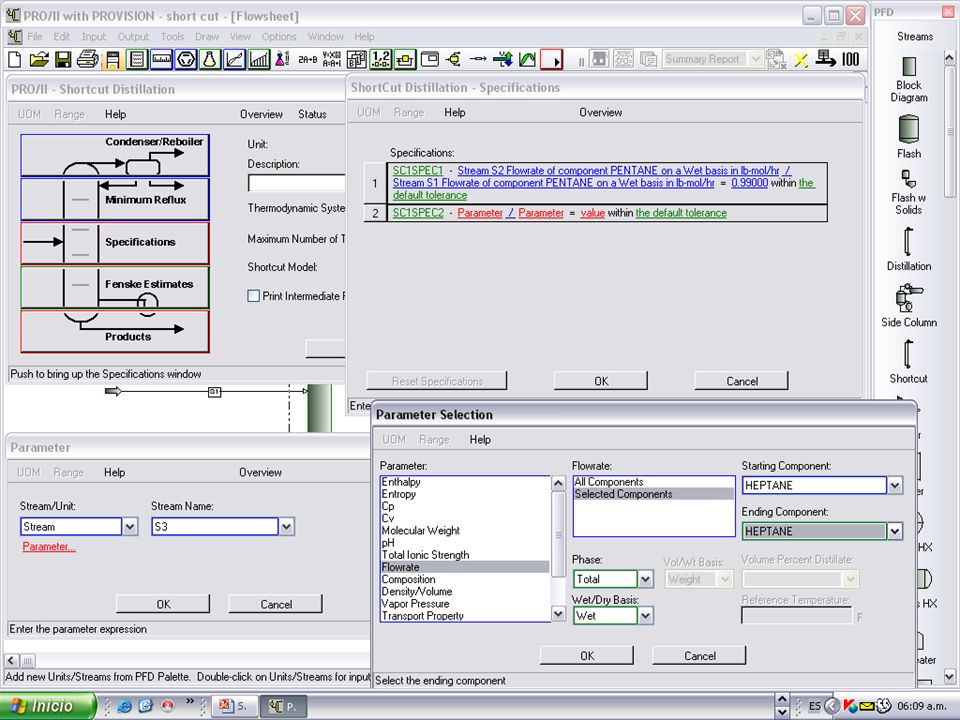Select Flowrate in the Parameter list
The height and width of the screenshot is (720, 960).
pos(465,567)
